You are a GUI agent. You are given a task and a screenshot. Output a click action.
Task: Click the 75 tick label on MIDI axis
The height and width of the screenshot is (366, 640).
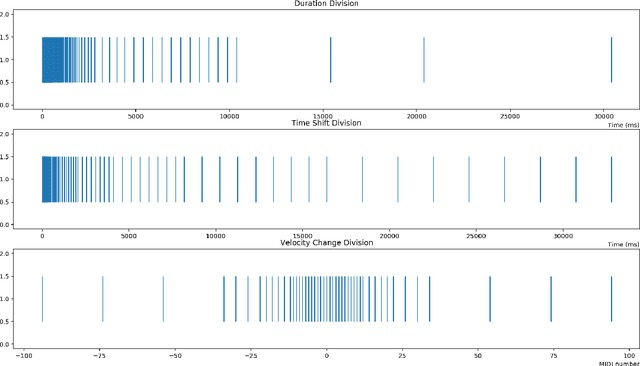553,355
